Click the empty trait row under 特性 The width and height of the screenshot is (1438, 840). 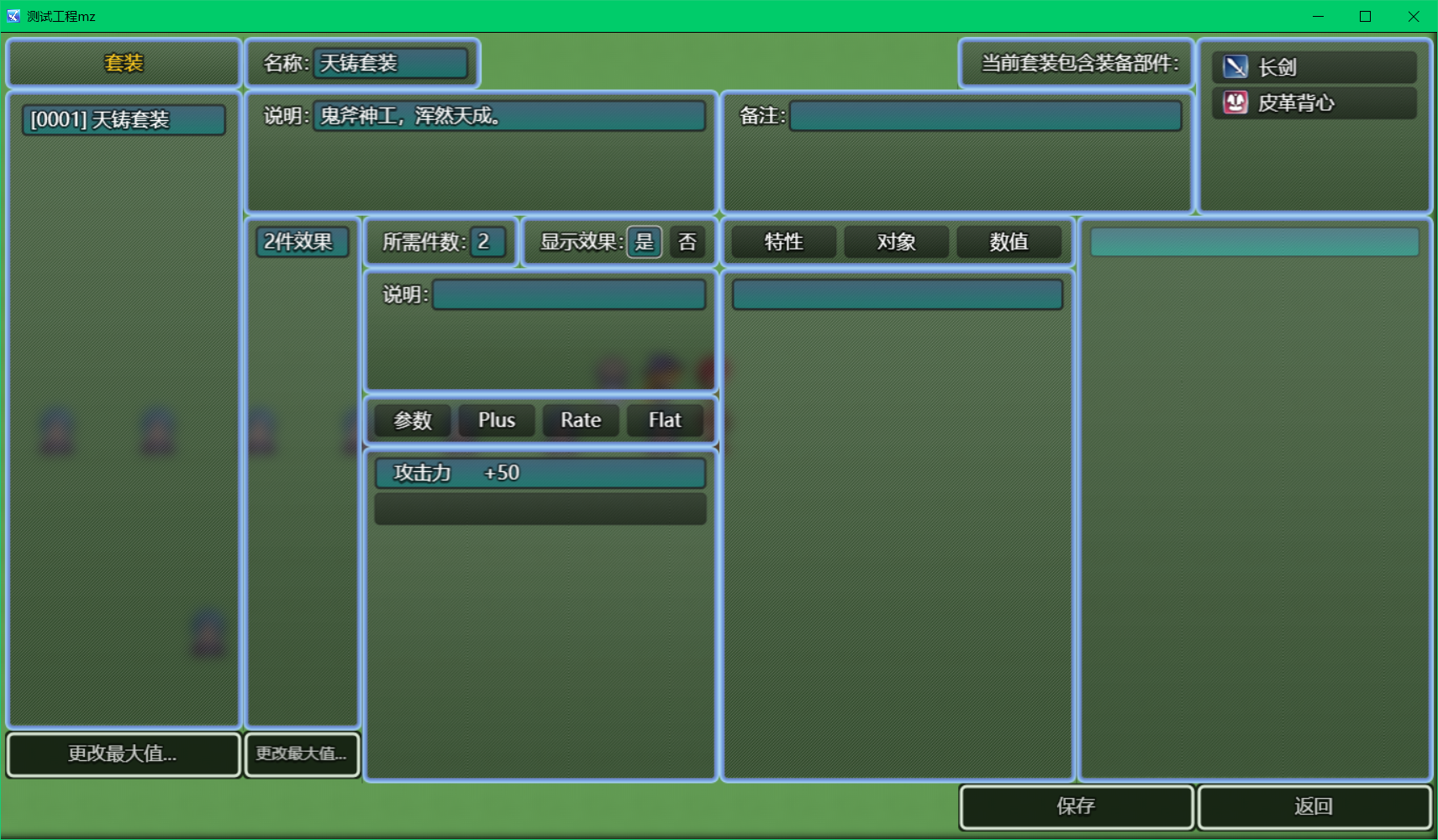pyautogui.click(x=898, y=295)
